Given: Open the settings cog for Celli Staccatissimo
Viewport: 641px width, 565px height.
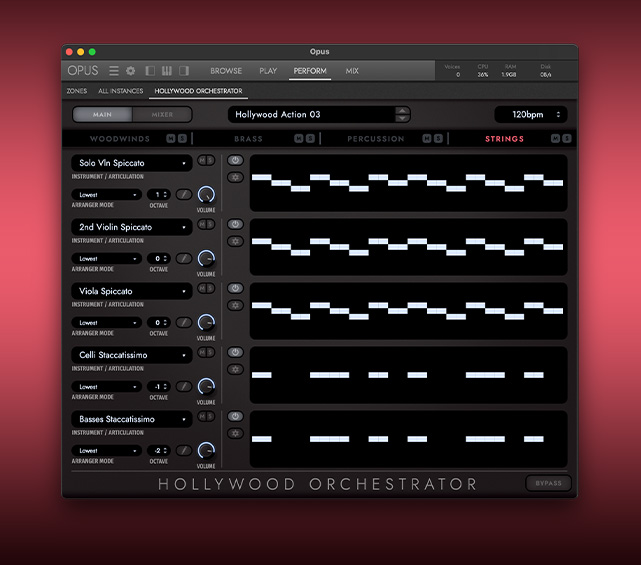Looking at the screenshot, I should pos(235,370).
